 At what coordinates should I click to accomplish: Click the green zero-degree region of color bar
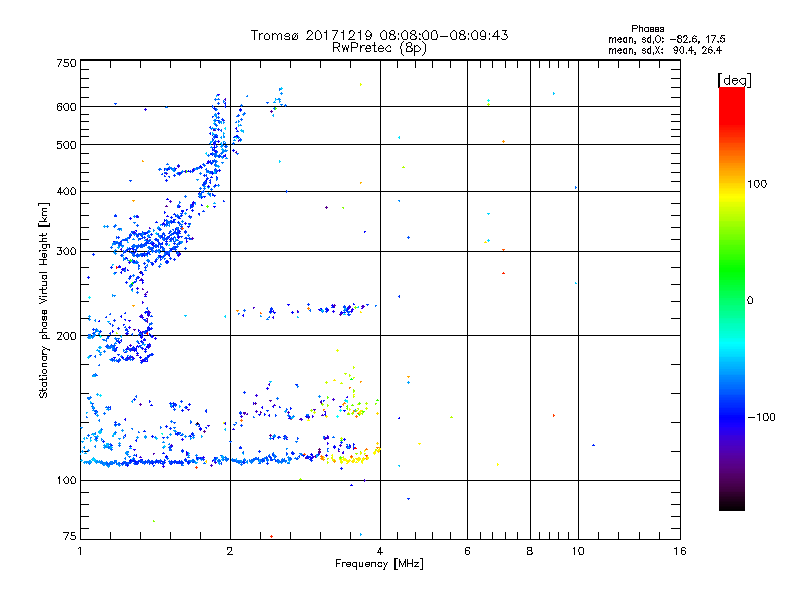point(732,300)
